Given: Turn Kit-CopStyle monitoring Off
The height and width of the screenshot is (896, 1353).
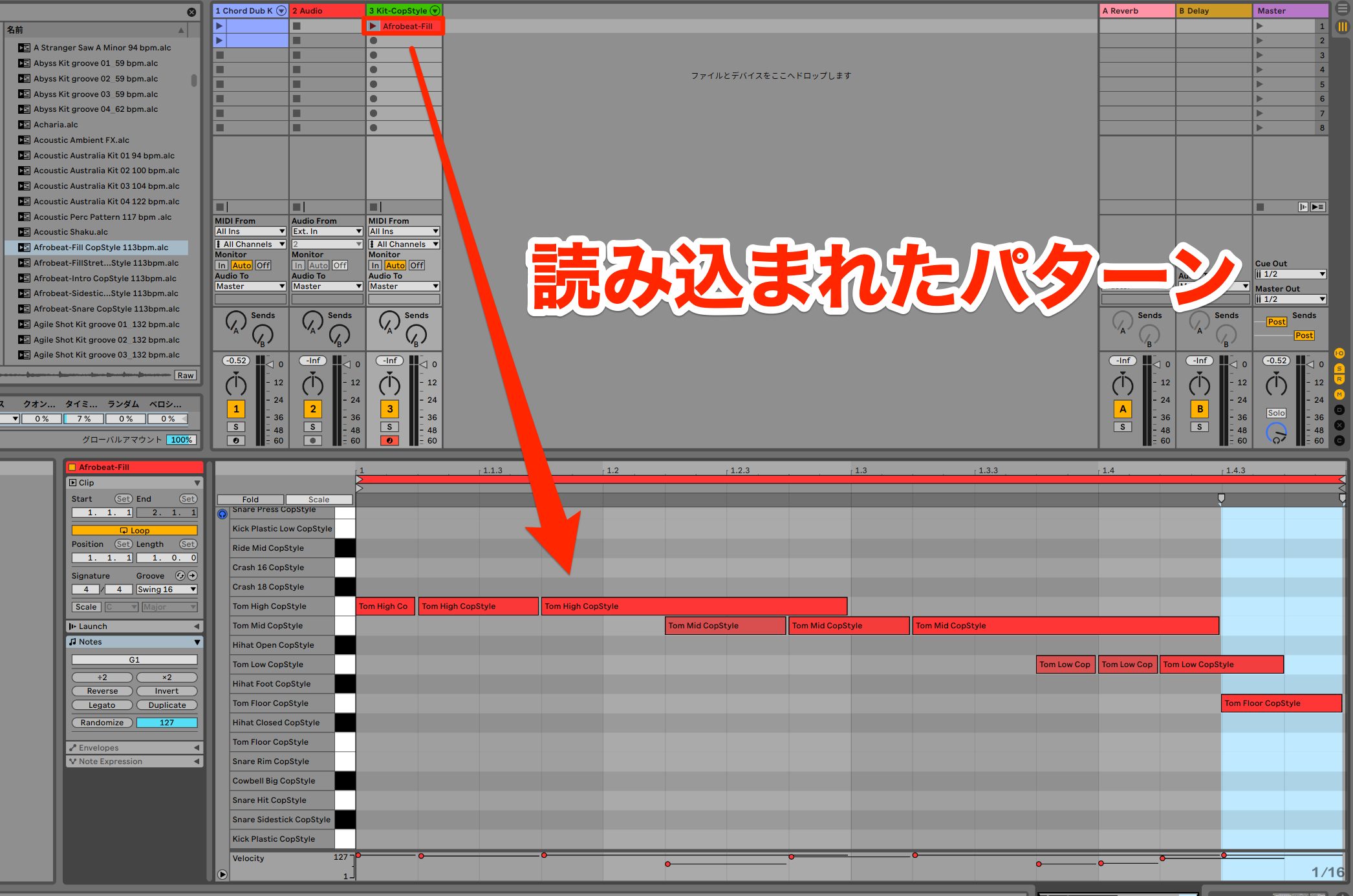Looking at the screenshot, I should pos(417,266).
